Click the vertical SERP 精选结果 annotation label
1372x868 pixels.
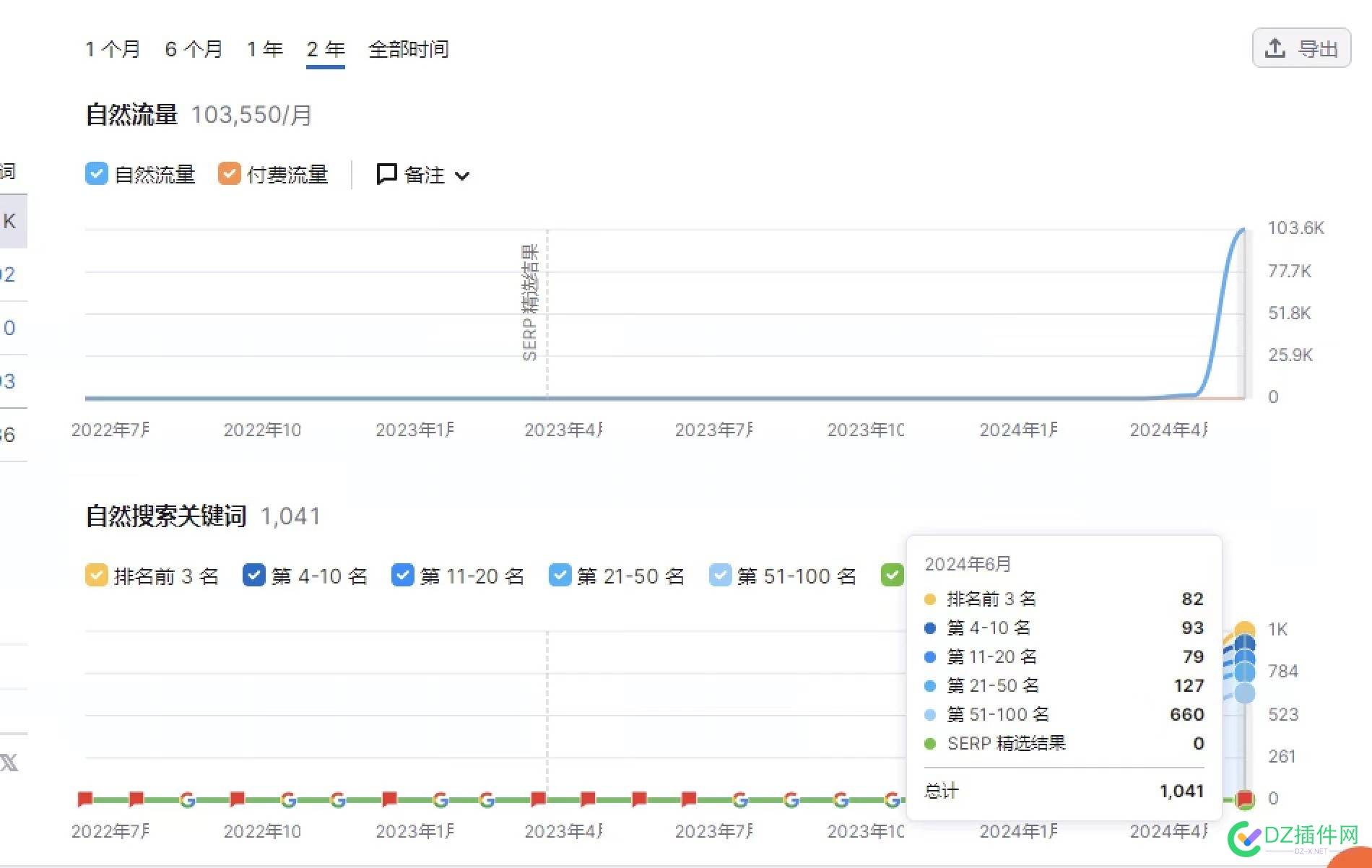coord(530,302)
